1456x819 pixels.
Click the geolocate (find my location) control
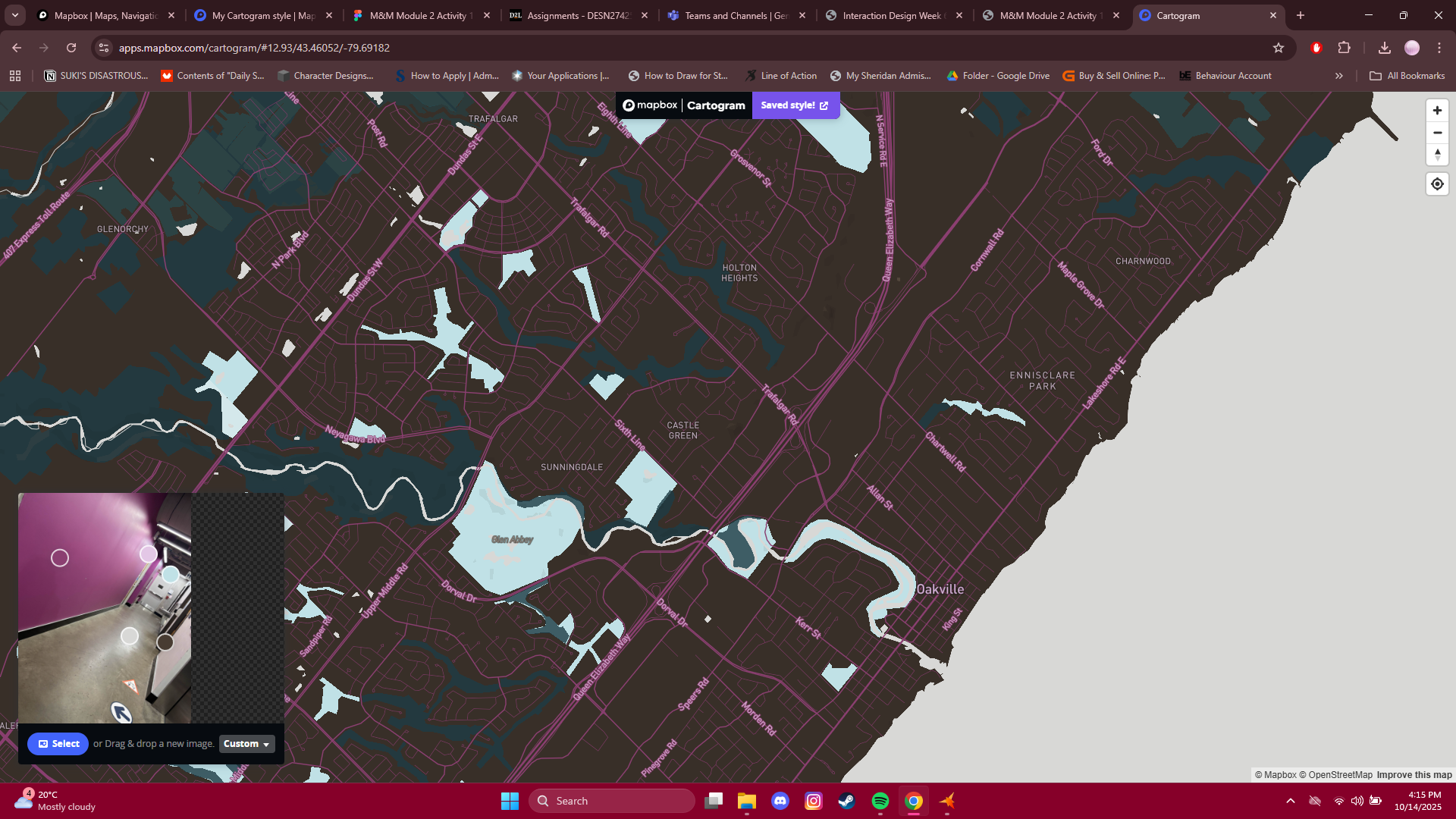1437,184
